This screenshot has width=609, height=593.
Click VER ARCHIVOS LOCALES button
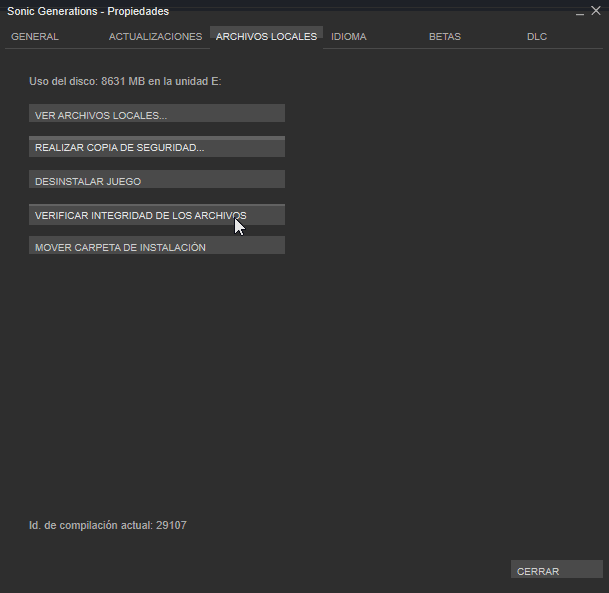pyautogui.click(x=157, y=113)
